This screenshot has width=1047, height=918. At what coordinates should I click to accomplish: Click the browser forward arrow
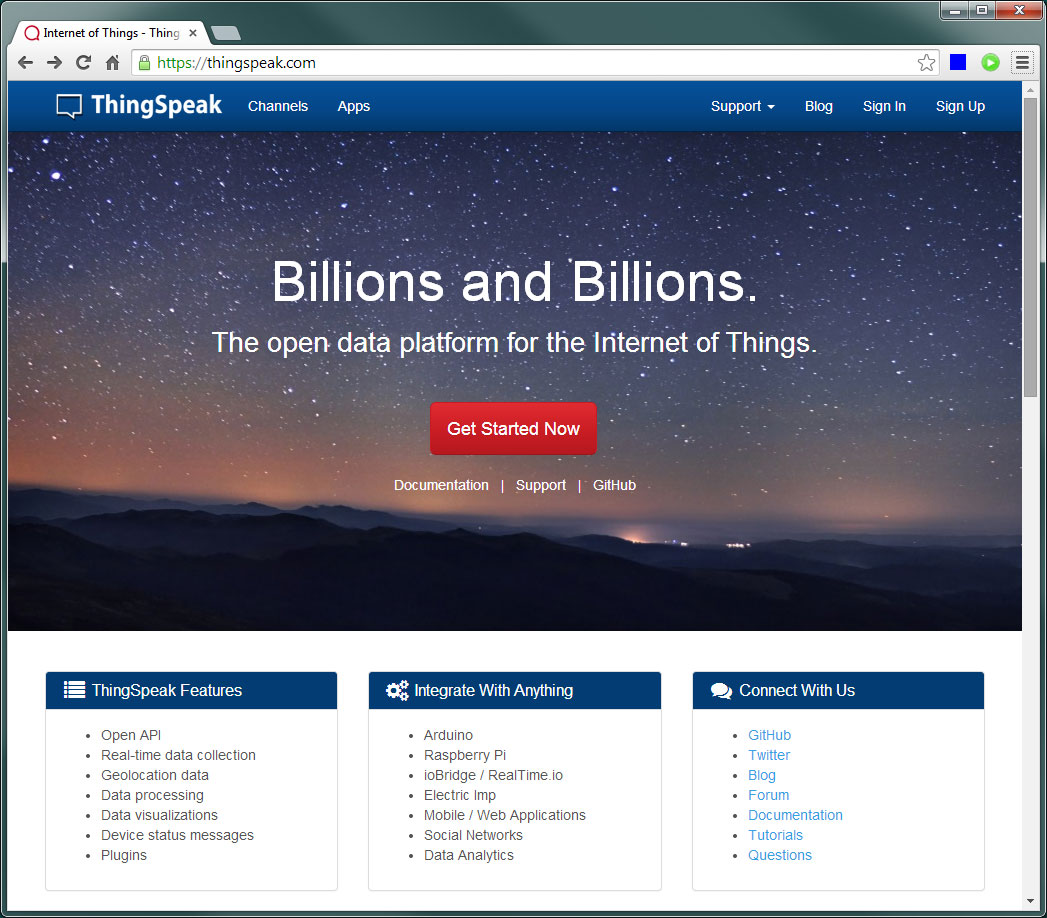point(54,63)
